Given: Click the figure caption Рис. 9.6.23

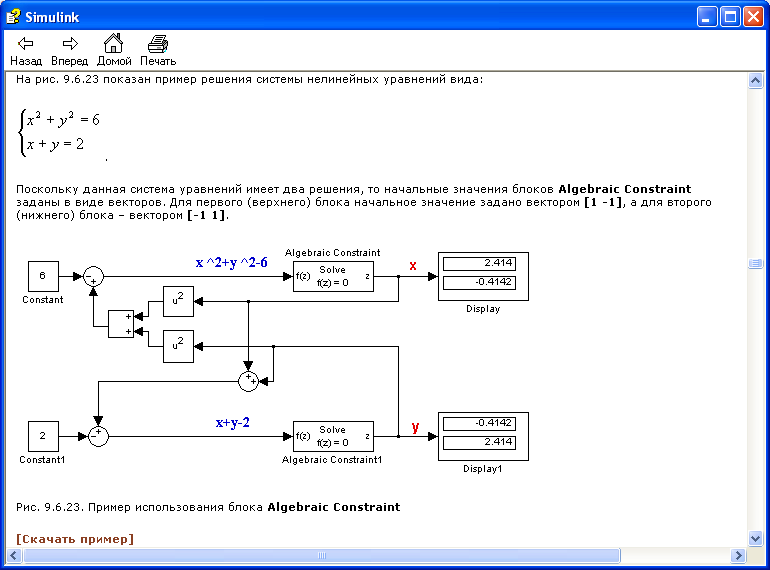Looking at the screenshot, I should point(208,507).
